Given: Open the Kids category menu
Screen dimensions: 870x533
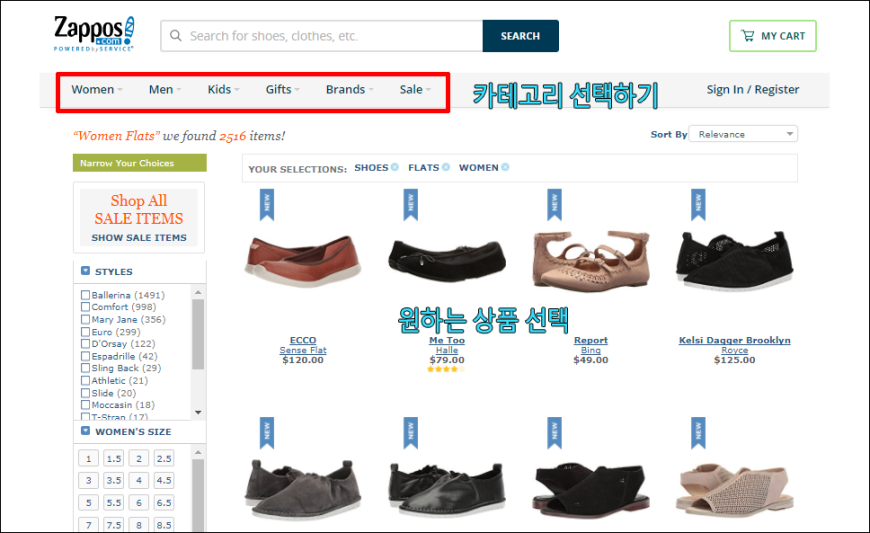Looking at the screenshot, I should tap(223, 90).
